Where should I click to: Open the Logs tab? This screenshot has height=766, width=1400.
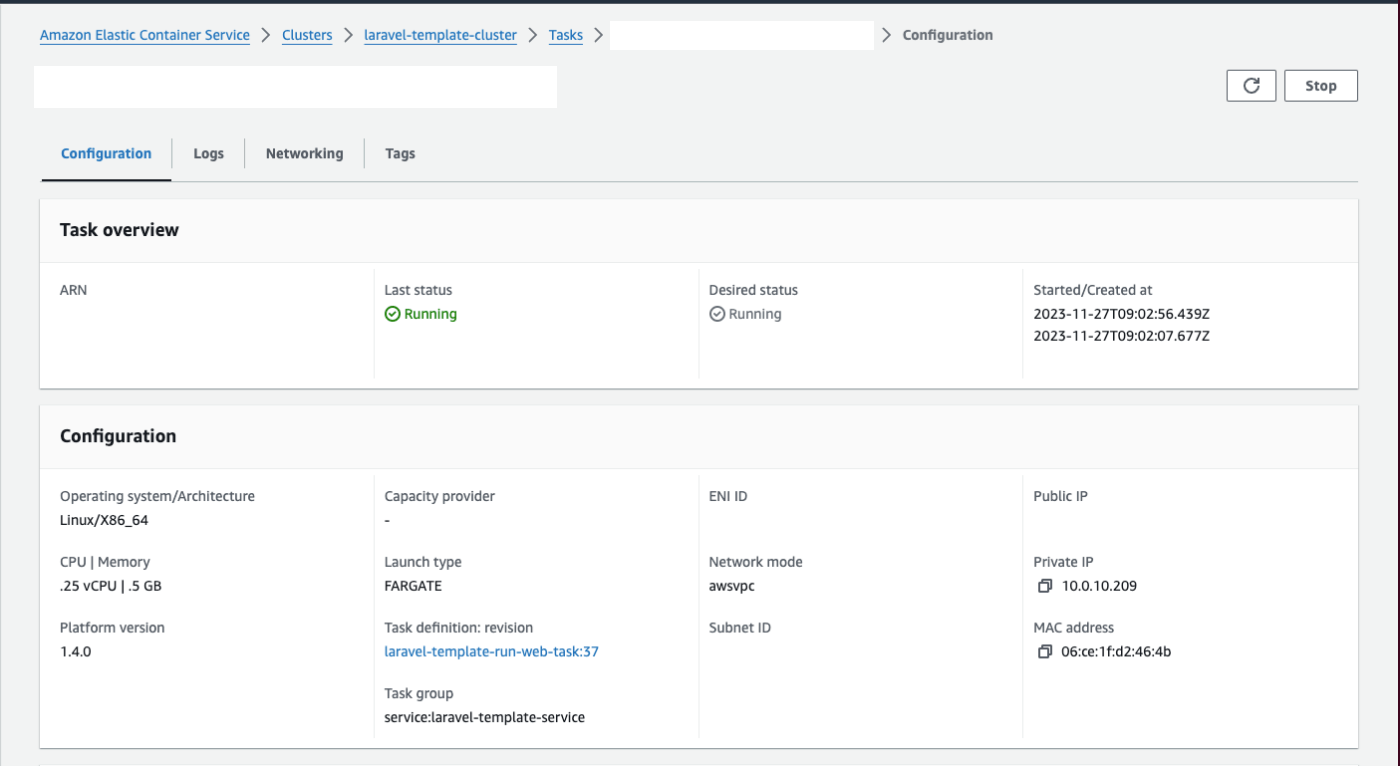[208, 154]
